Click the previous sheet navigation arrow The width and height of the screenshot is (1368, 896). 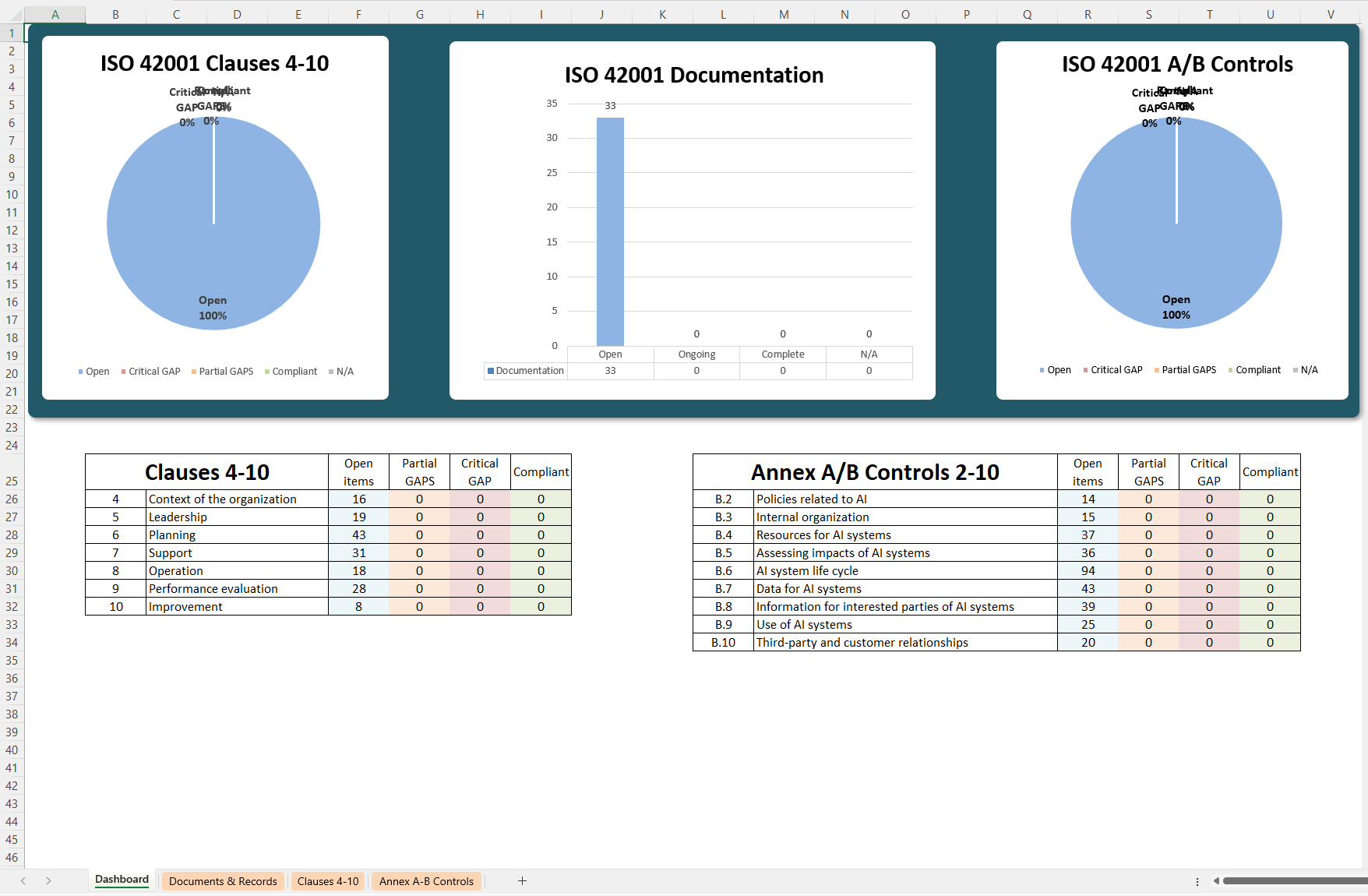23,880
